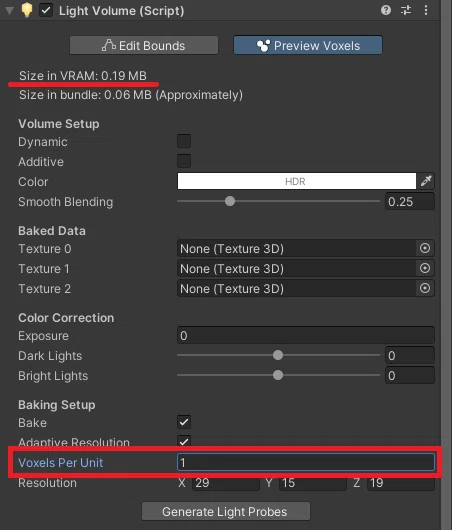Viewport: 452px width, 530px height.
Task: Click the Dark Lights slider handle
Action: click(278, 355)
